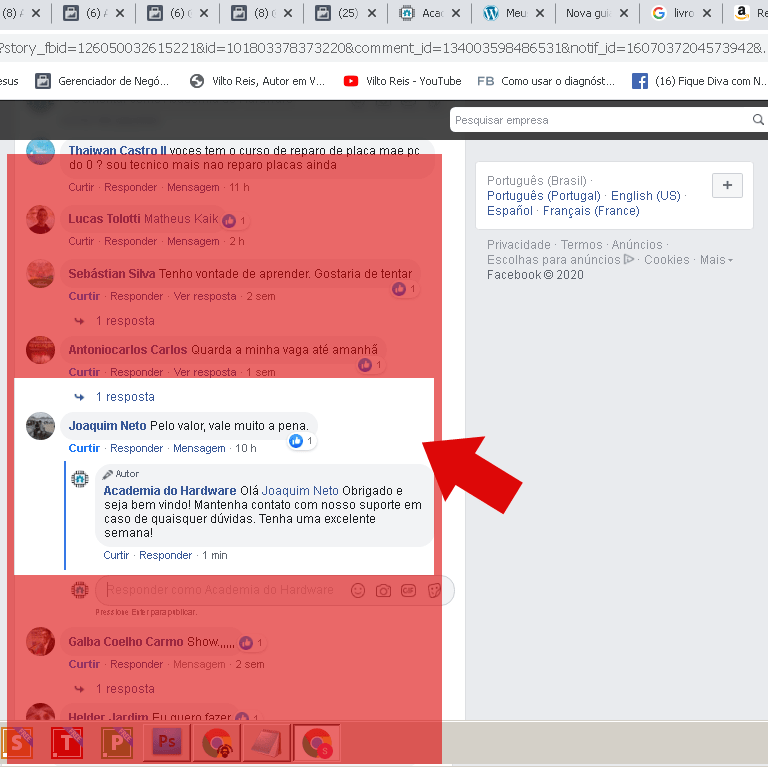Select Português (Portugal) language

pyautogui.click(x=544, y=195)
